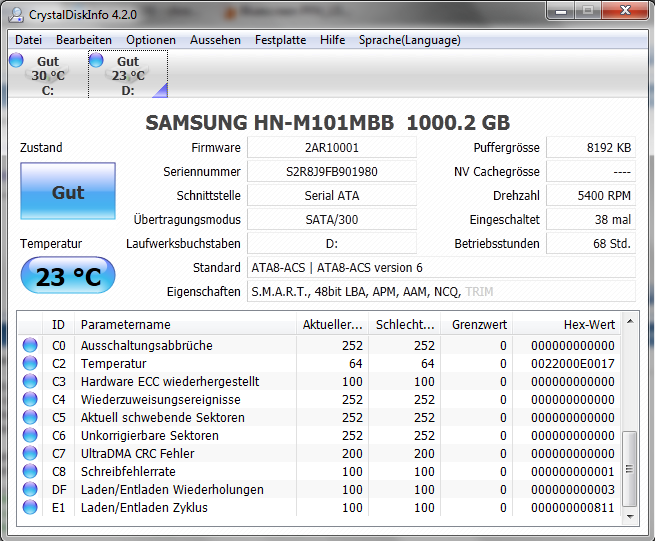
Task: Select the Wiederzuweisungsereignisse row
Action: [319, 399]
